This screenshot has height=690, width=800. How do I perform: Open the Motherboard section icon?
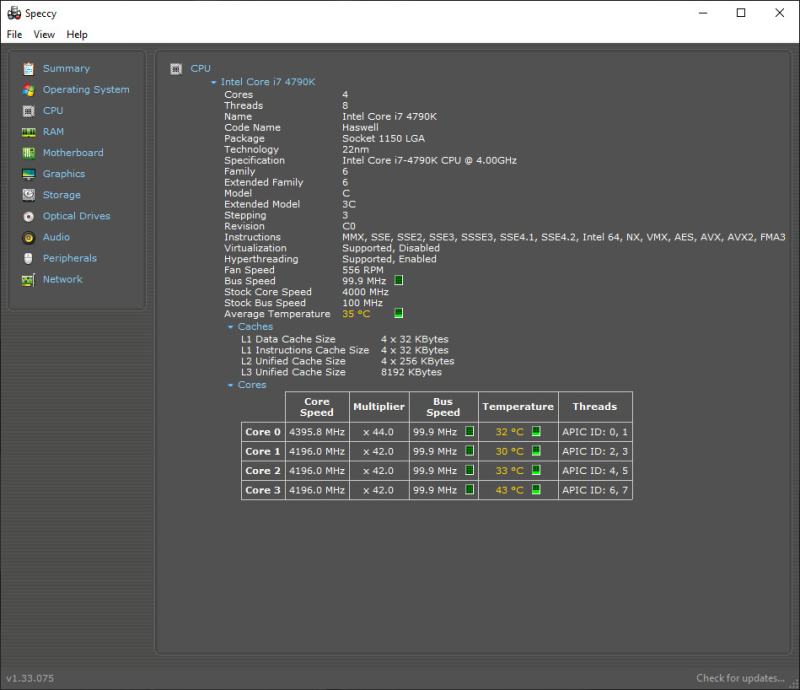[x=28, y=153]
